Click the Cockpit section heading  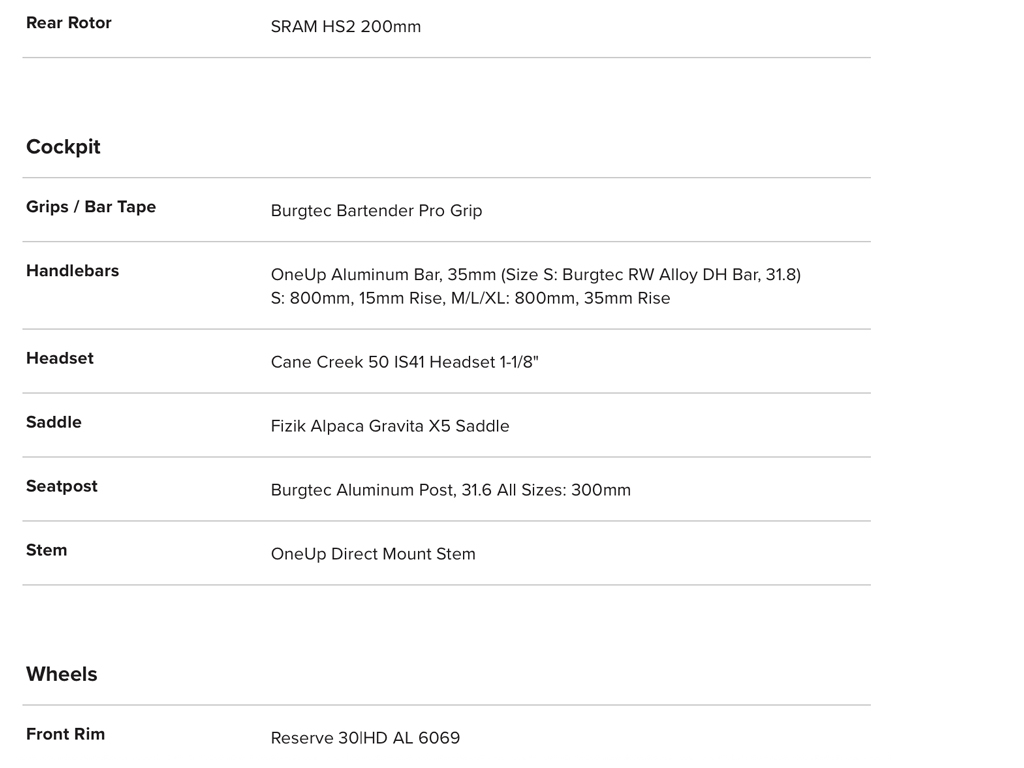(63, 147)
